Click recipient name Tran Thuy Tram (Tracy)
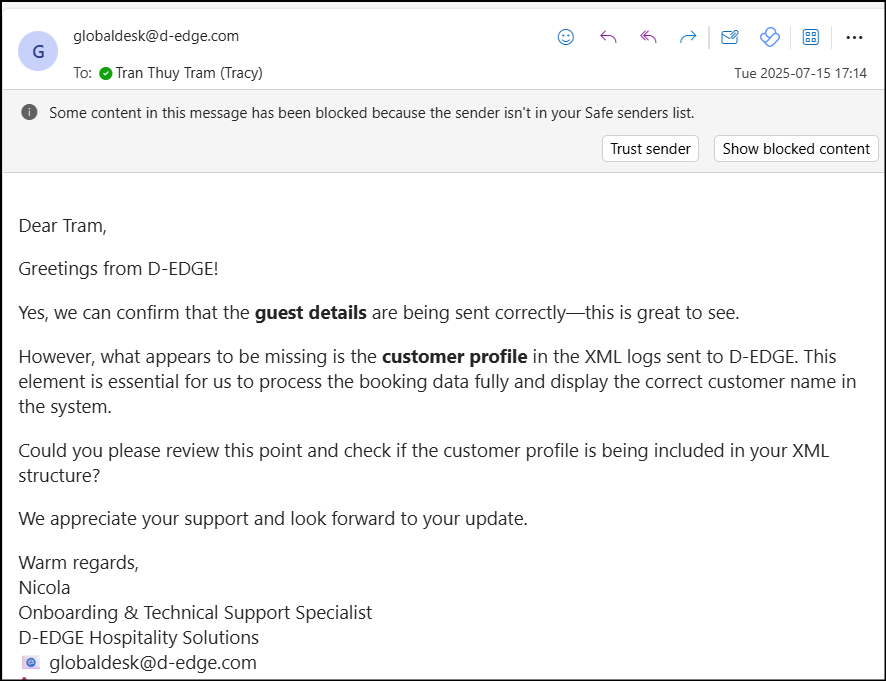 [x=189, y=73]
